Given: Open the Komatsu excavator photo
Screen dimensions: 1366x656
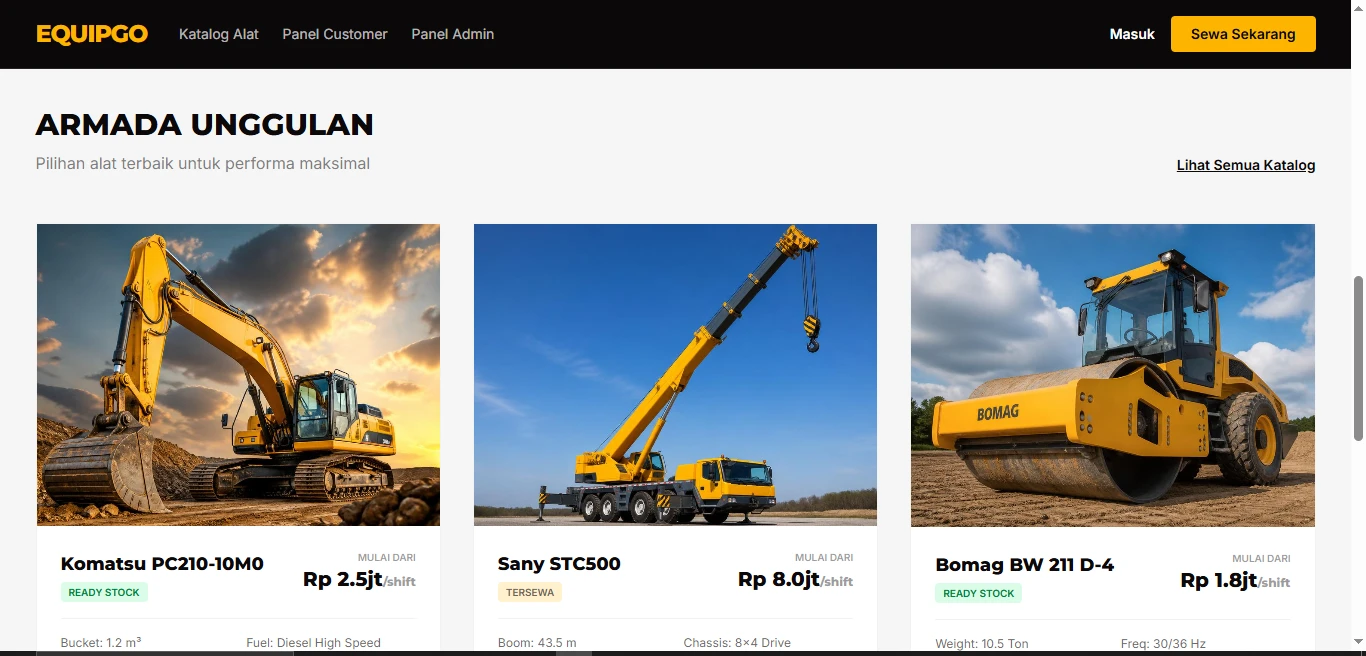Looking at the screenshot, I should click(x=238, y=375).
